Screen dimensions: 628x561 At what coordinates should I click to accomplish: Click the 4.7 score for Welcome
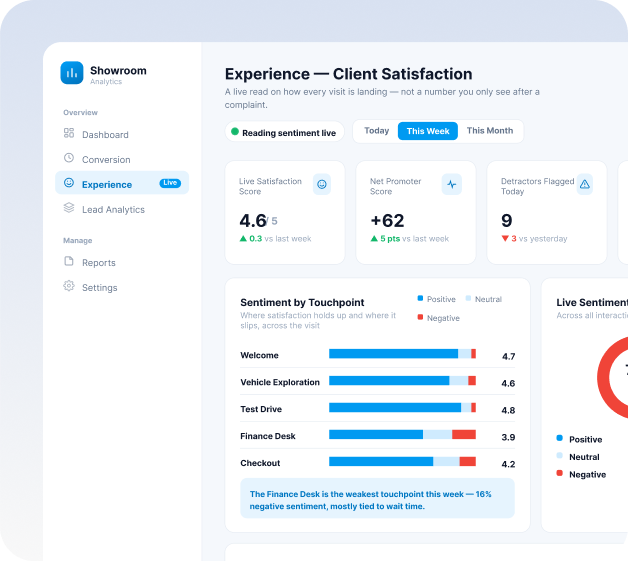click(508, 356)
